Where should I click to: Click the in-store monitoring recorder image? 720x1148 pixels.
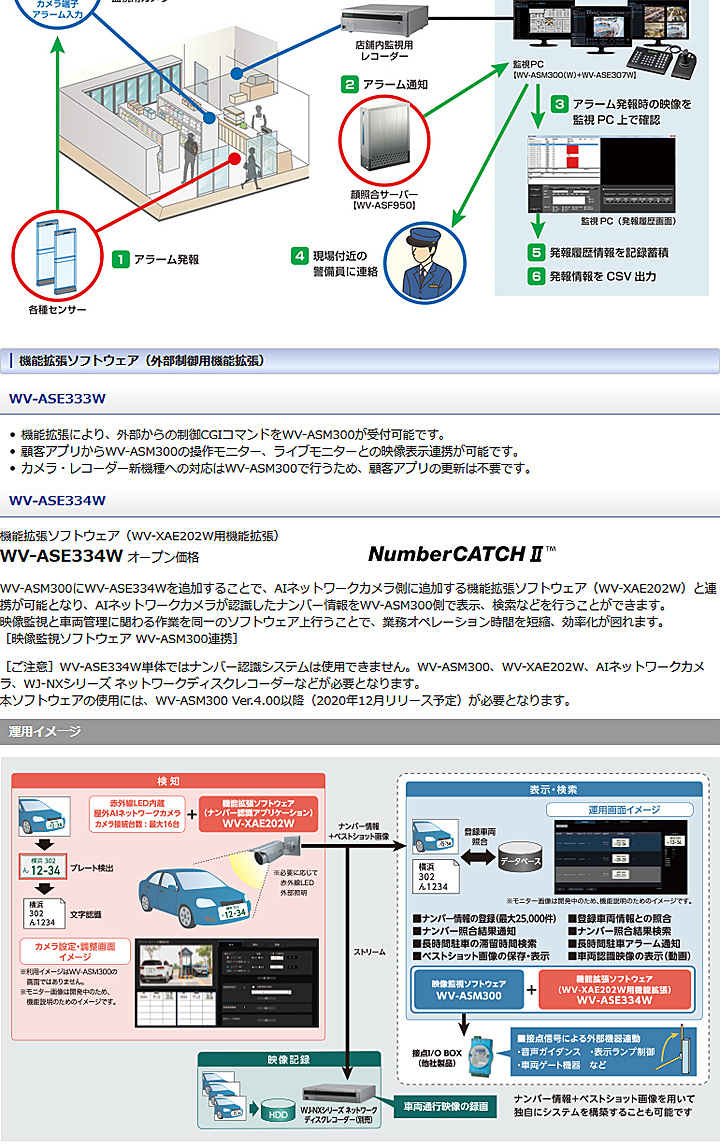[384, 22]
